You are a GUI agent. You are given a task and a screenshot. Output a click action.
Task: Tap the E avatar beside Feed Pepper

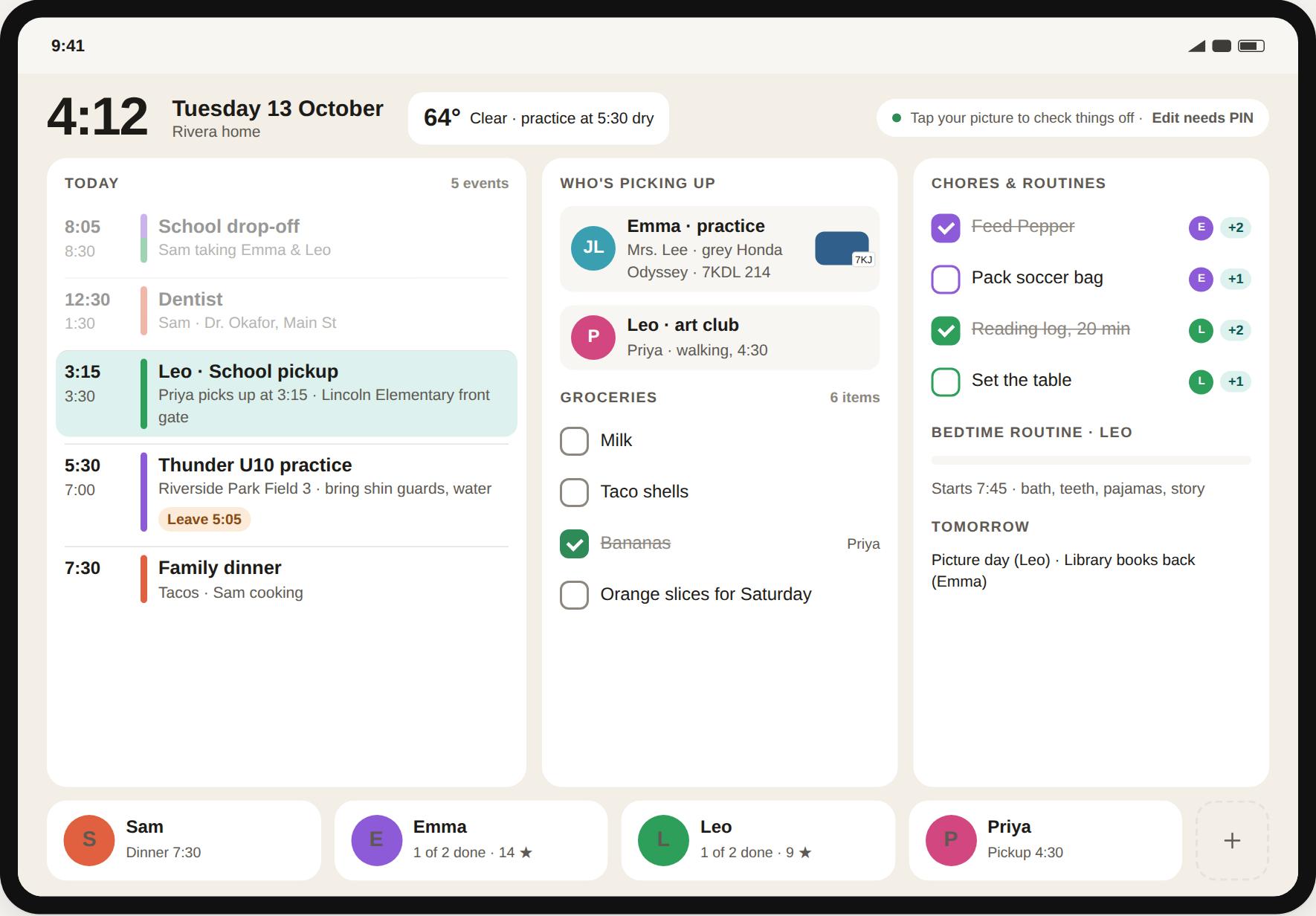[x=1201, y=228]
